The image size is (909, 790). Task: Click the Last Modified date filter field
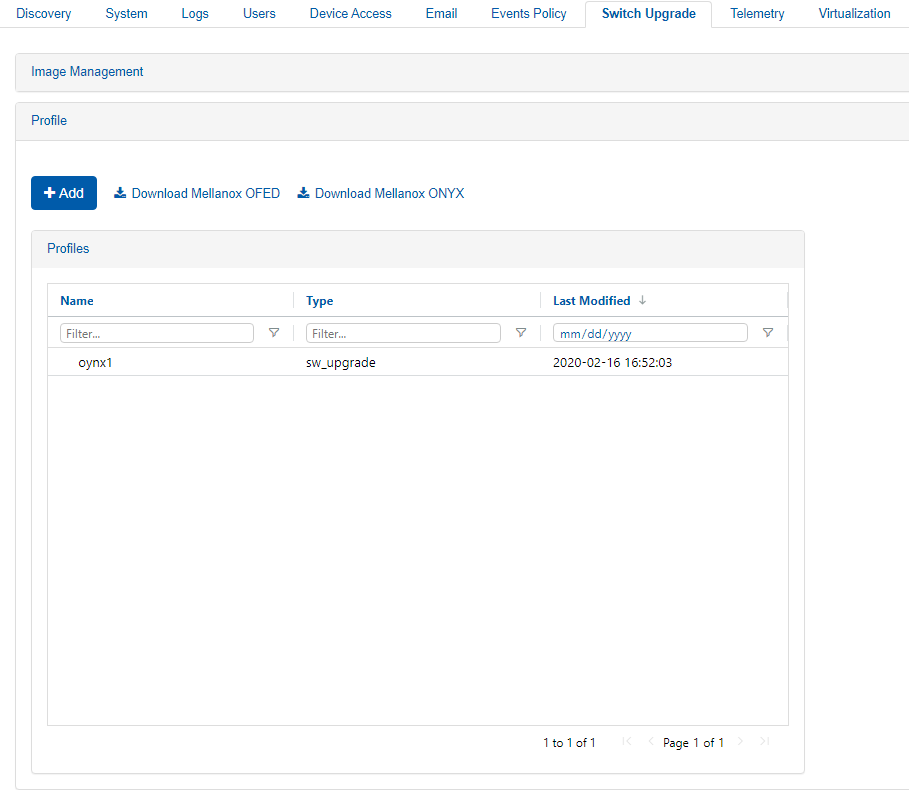(649, 333)
